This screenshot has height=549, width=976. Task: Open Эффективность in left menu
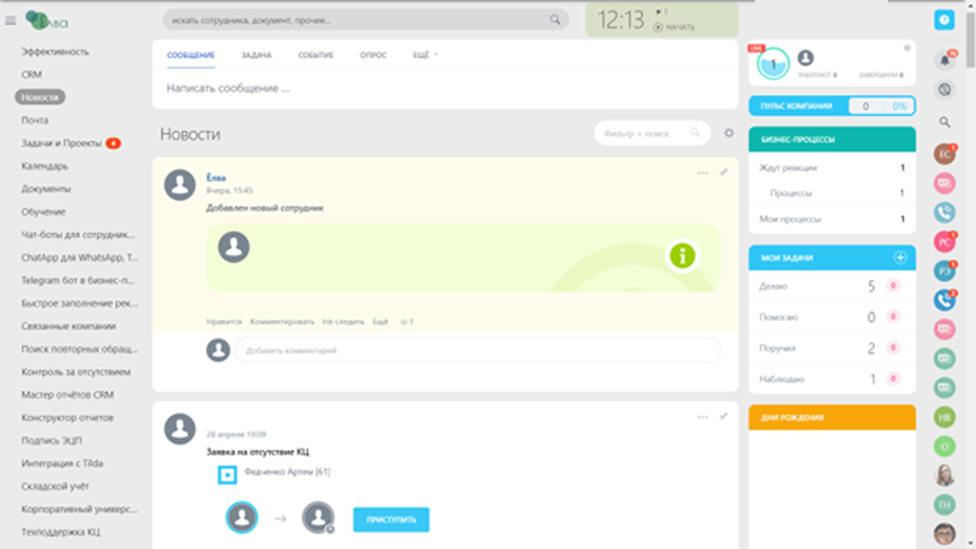click(x=55, y=52)
